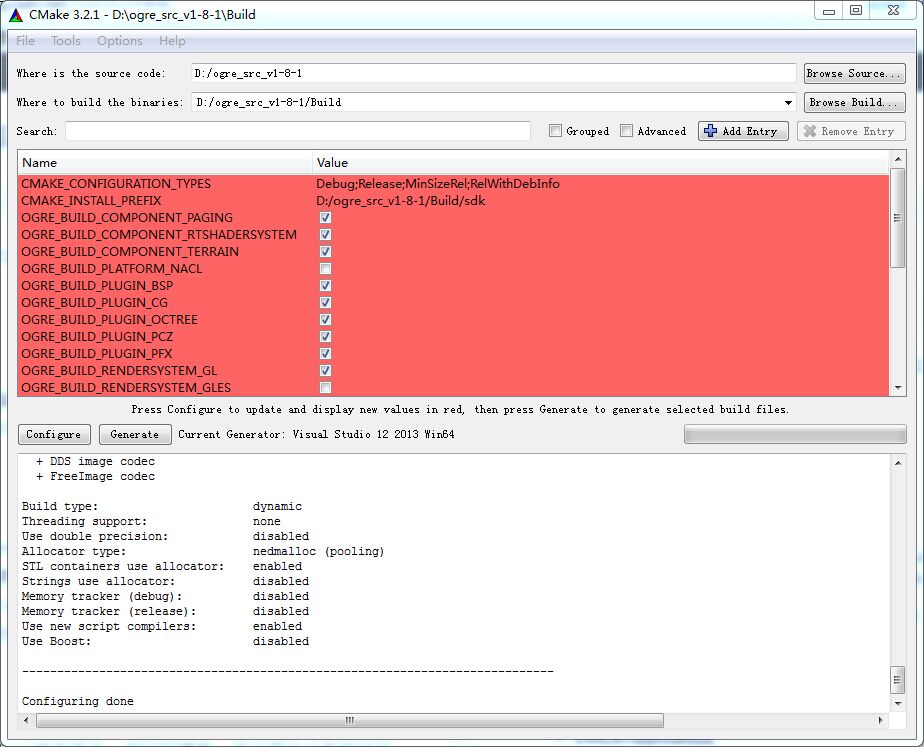This screenshot has width=924, height=747.
Task: Click the cache list vertical scrollbar thumb
Action: [x=897, y=218]
